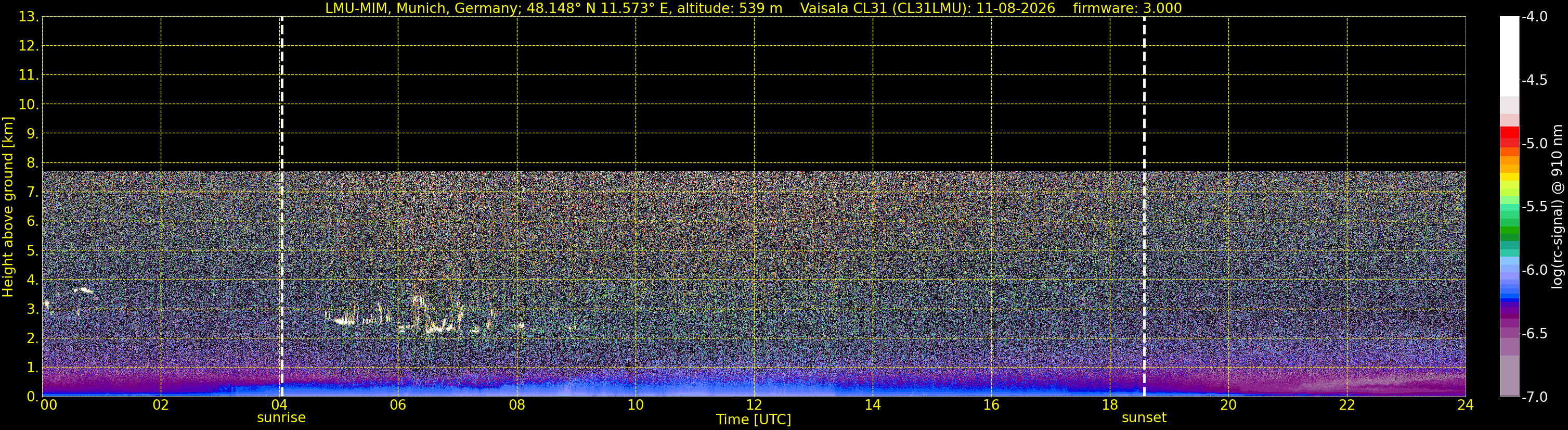Screen dimensions: 1568x430
Task: Click the '16' time tick label
Action: pos(992,406)
